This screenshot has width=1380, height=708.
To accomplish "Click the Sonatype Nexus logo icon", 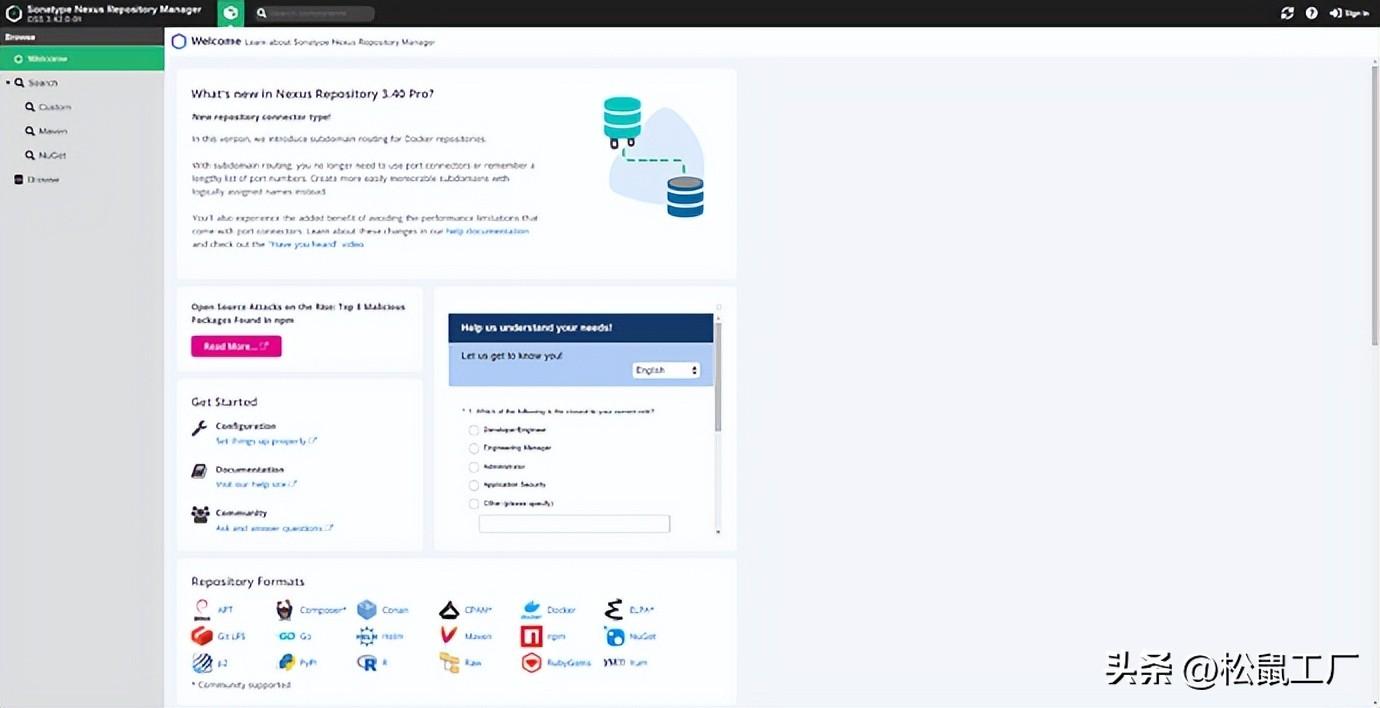I will 14,13.
